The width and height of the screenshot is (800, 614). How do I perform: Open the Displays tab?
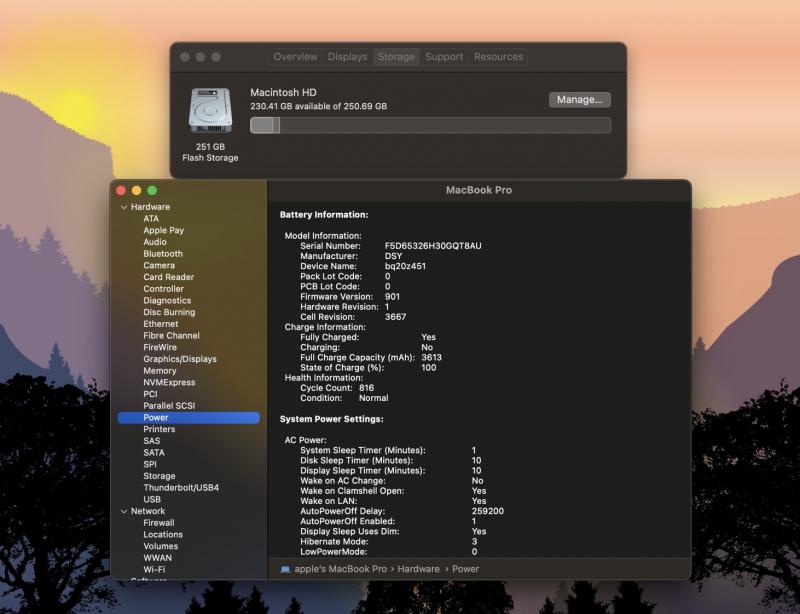[347, 57]
